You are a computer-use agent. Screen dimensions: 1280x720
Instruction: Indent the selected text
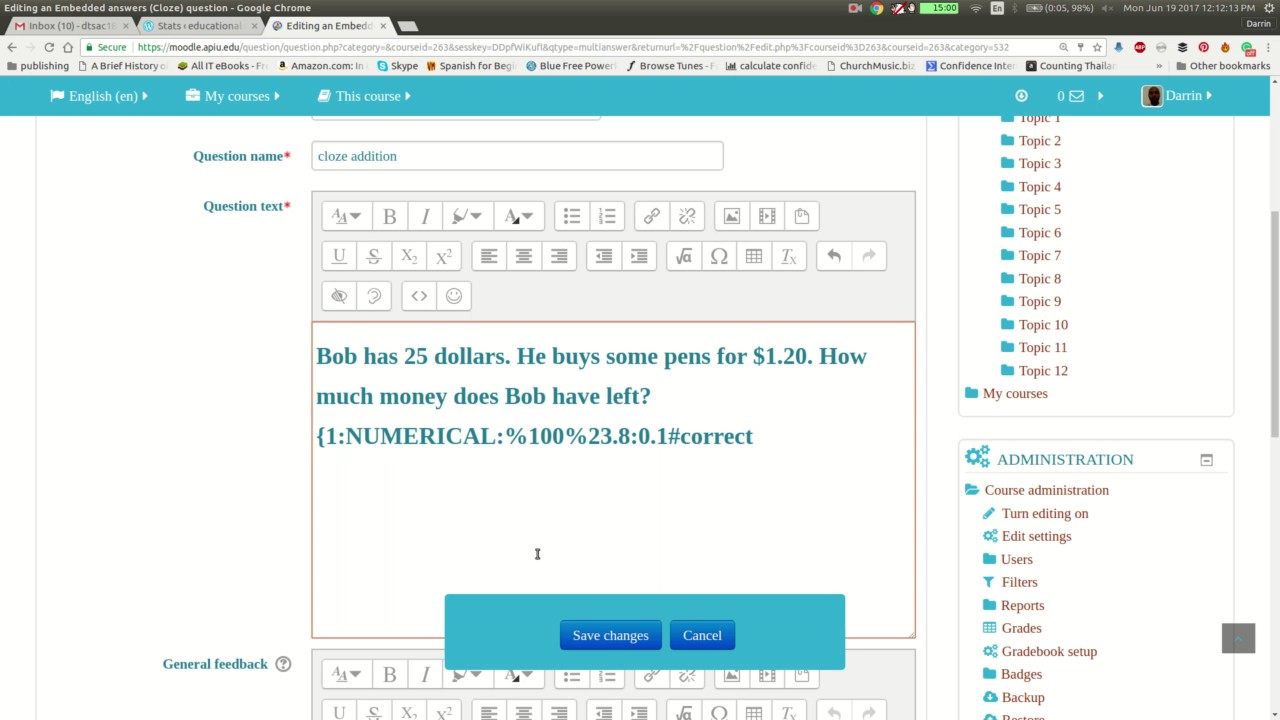(639, 256)
